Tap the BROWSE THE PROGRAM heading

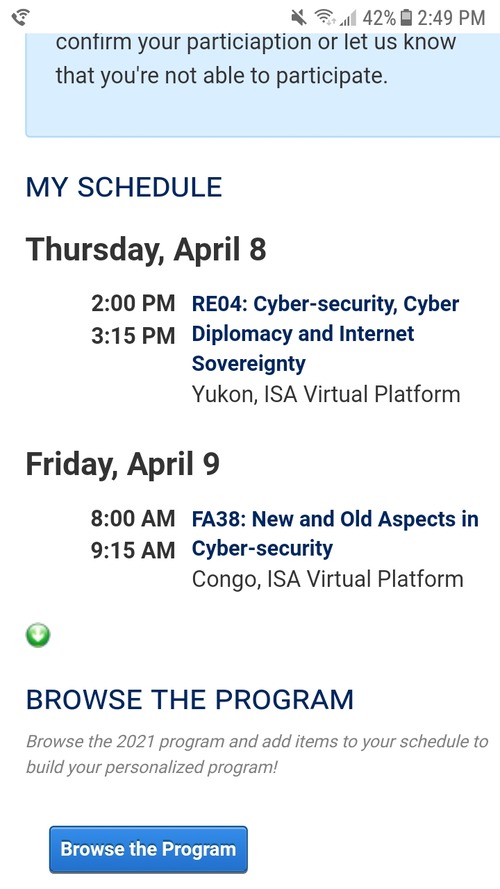click(x=190, y=700)
